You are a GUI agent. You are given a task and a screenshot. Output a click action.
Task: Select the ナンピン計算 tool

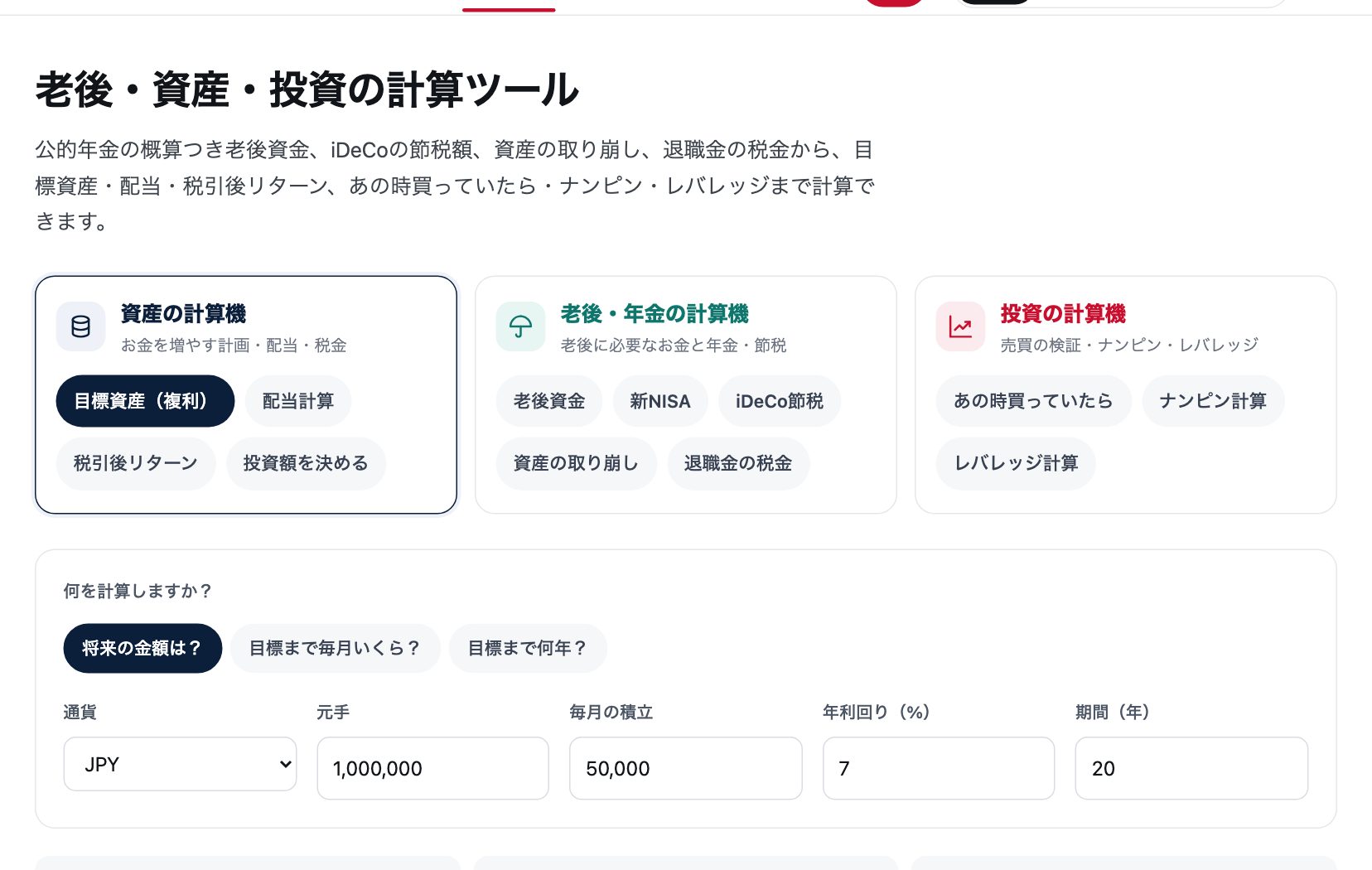point(1213,401)
